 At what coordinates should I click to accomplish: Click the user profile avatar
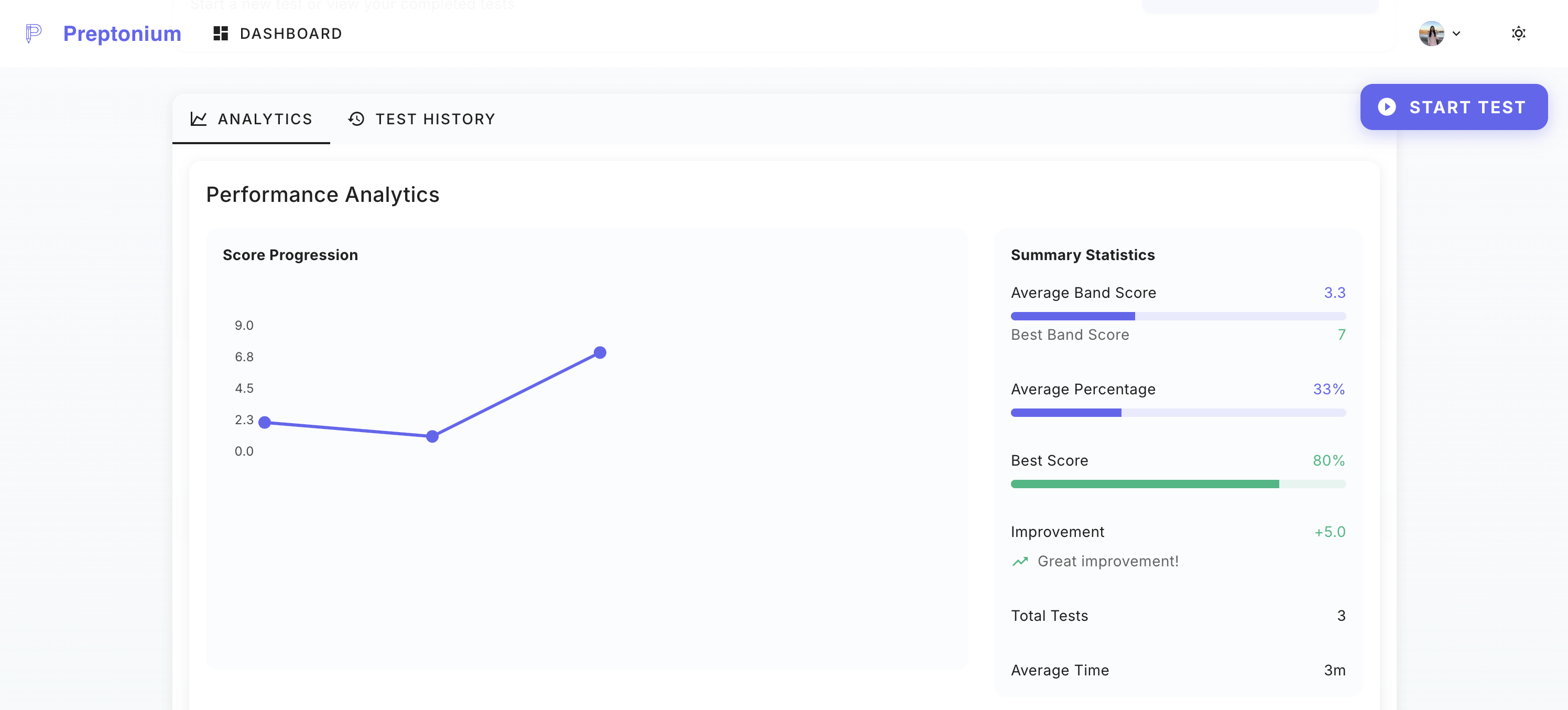click(x=1431, y=34)
